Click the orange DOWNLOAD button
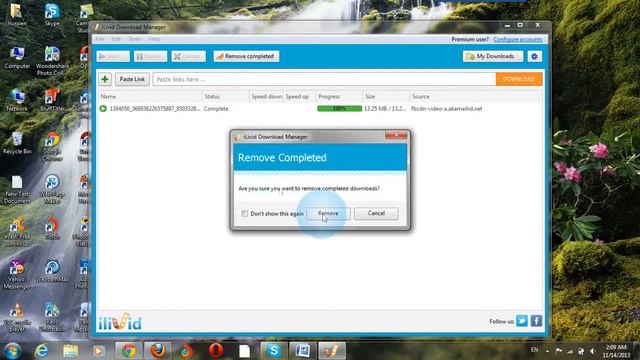The width and height of the screenshot is (640, 360). point(519,79)
